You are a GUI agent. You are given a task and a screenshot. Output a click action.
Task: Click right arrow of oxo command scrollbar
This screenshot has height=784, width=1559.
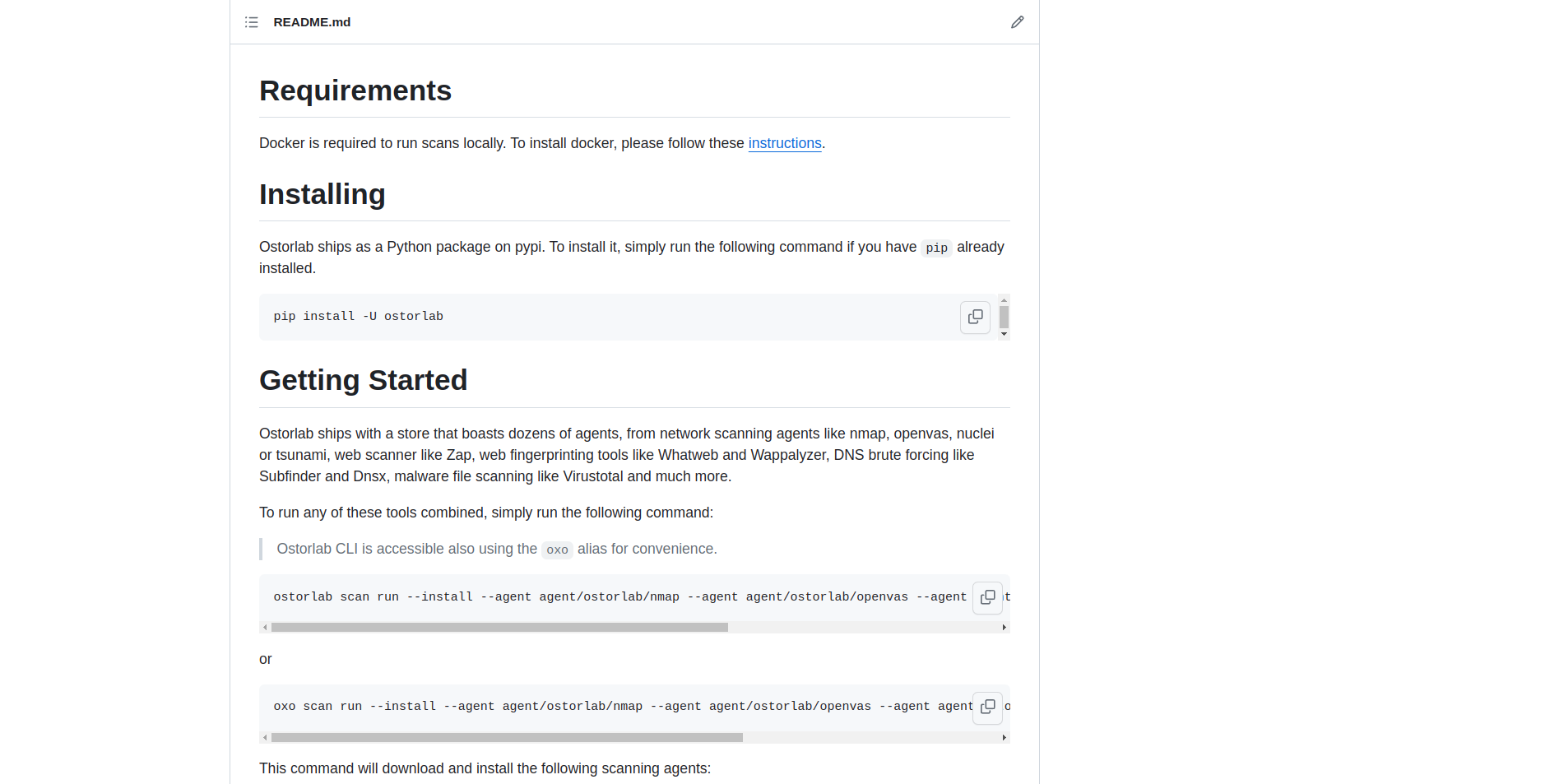tap(1005, 738)
